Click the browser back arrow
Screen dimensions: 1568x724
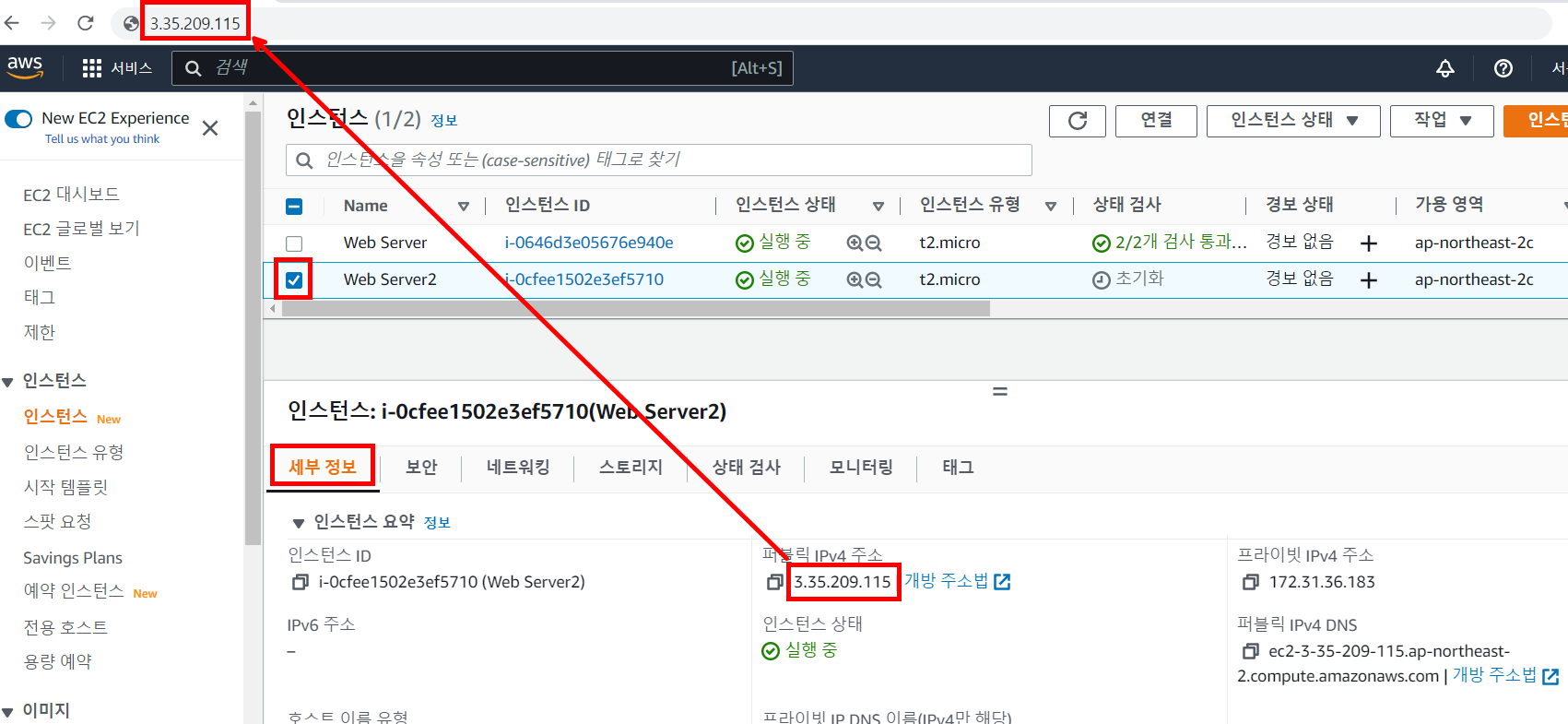coord(12,23)
